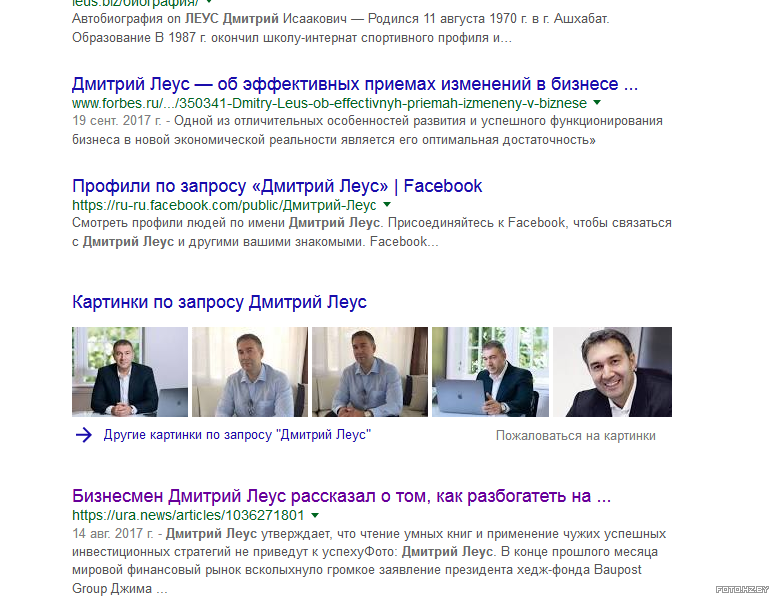Click the ru-ru.facebook.com green URL text
773x597 pixels.
coord(224,205)
